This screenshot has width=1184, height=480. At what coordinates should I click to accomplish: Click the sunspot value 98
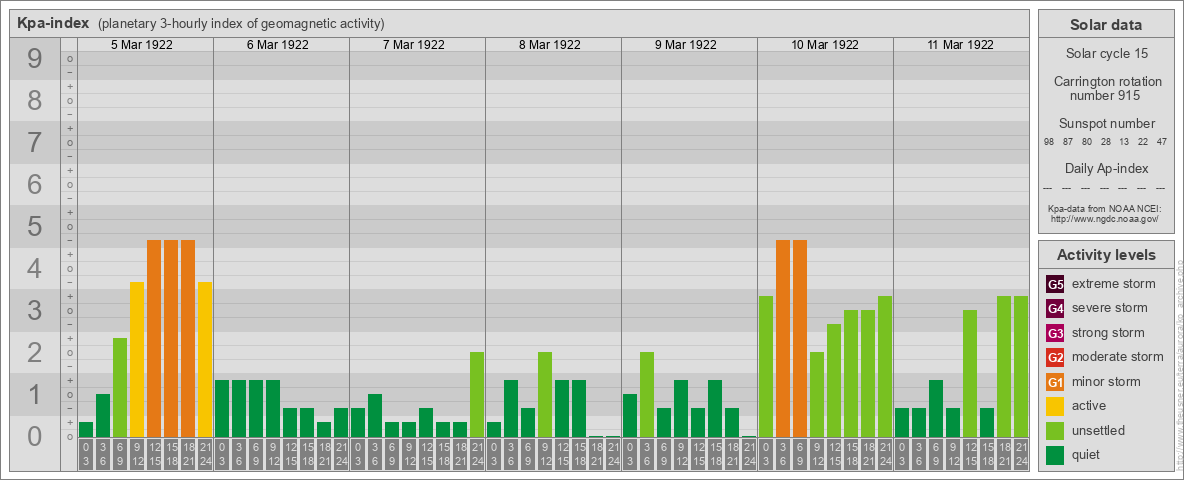click(1049, 143)
